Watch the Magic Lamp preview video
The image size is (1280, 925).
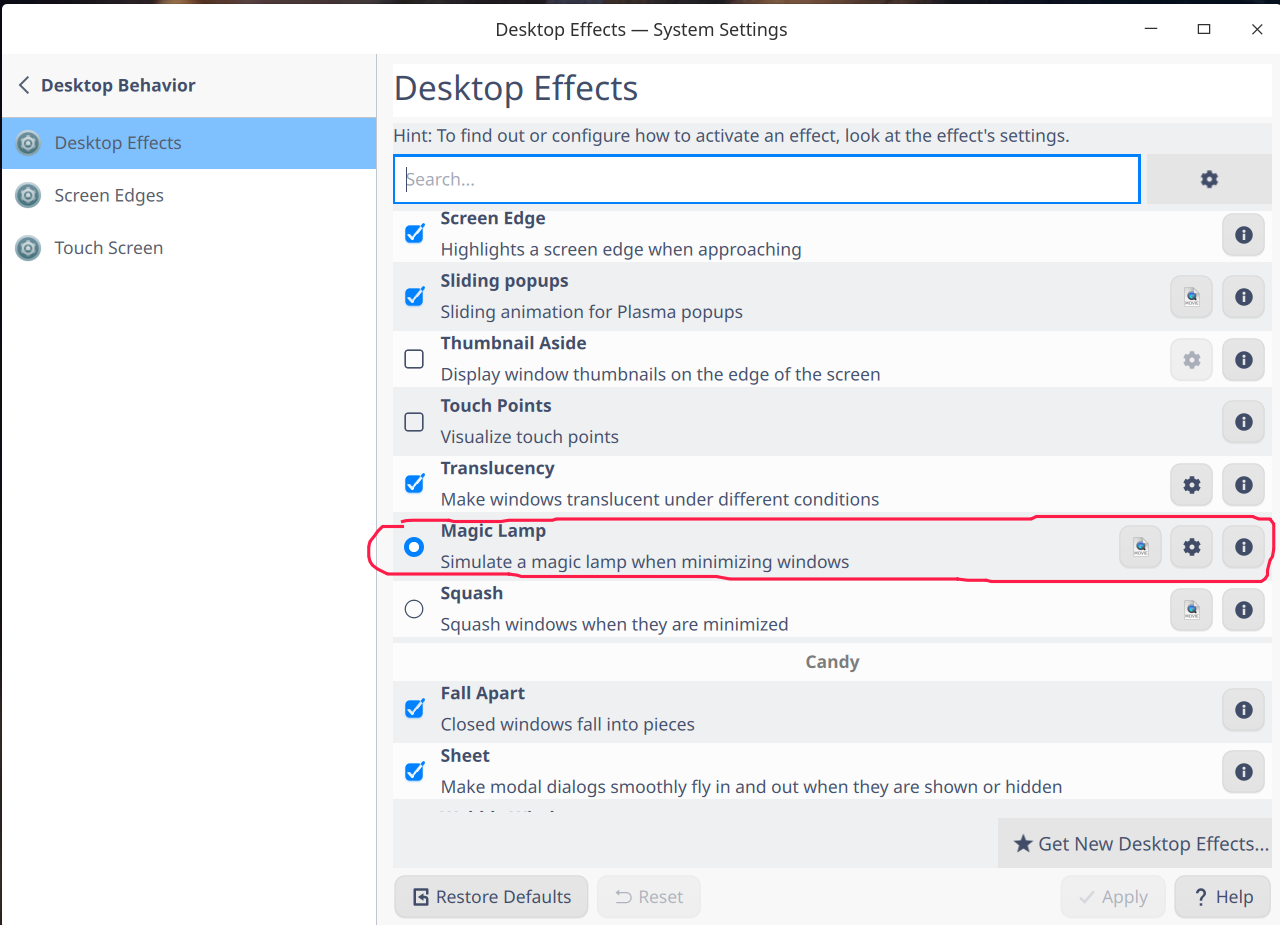click(x=1140, y=547)
